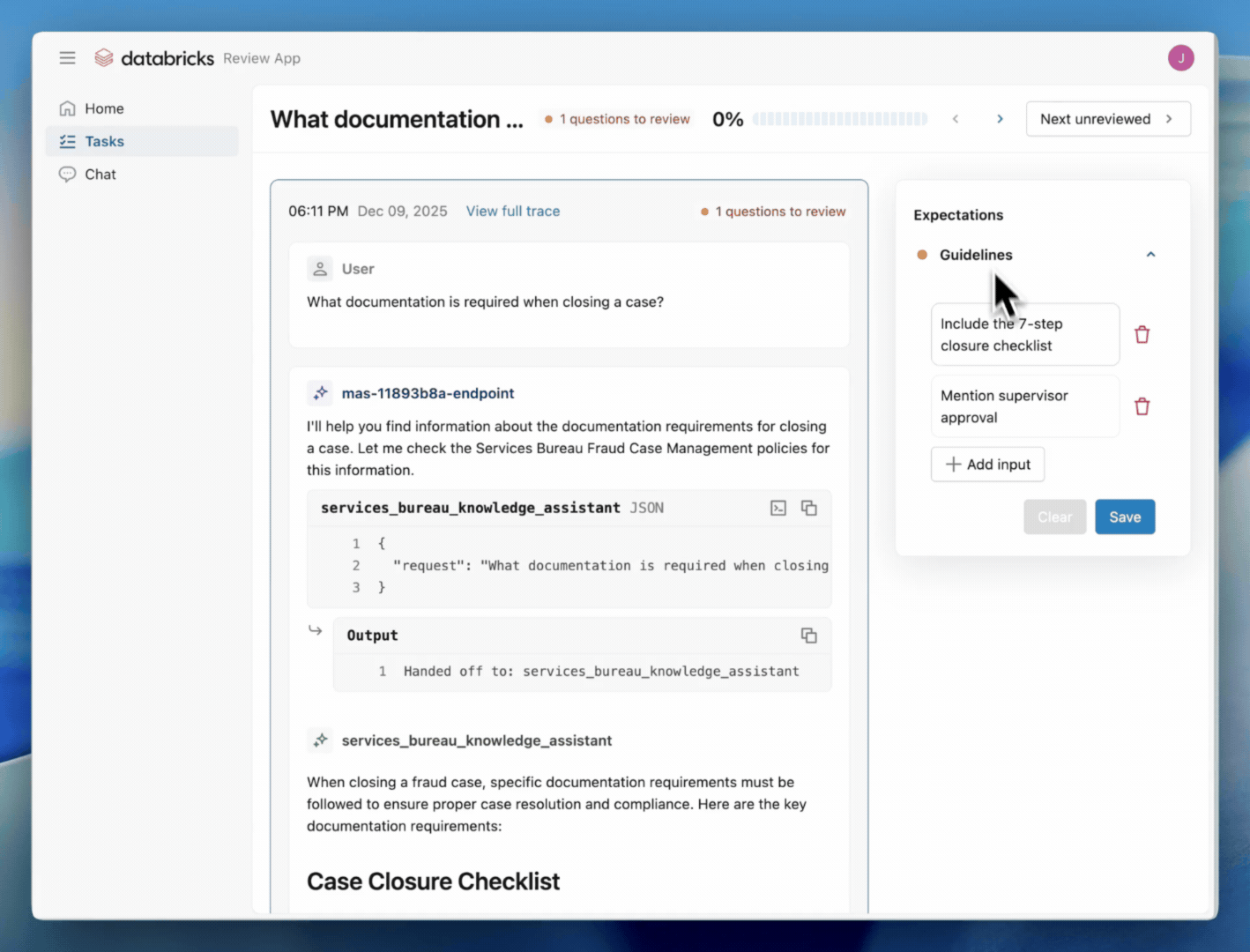Delete the Mention supervisor approval guideline
The width and height of the screenshot is (1250, 952).
click(1142, 406)
